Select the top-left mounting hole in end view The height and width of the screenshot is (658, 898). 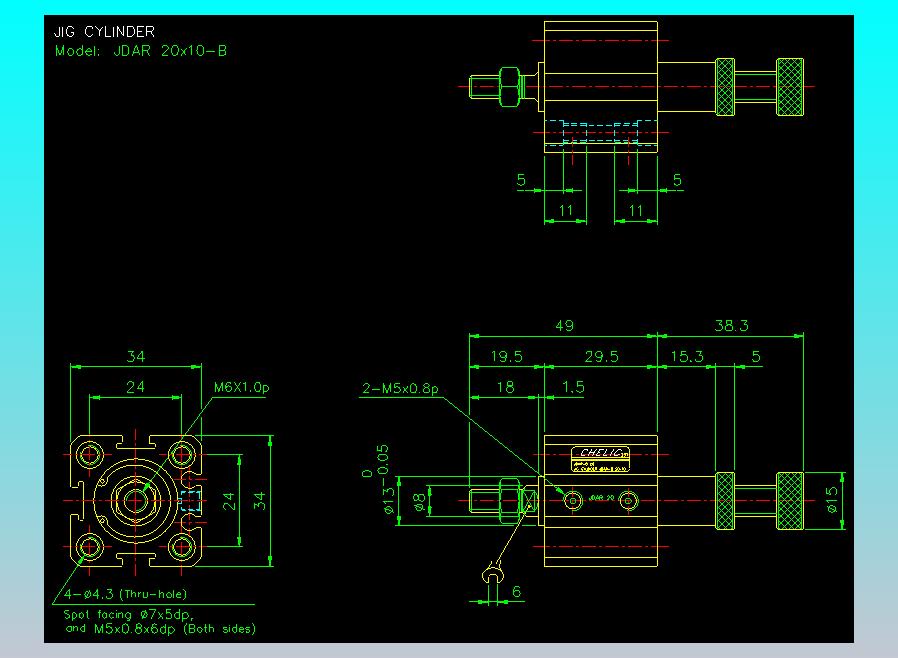(x=89, y=455)
